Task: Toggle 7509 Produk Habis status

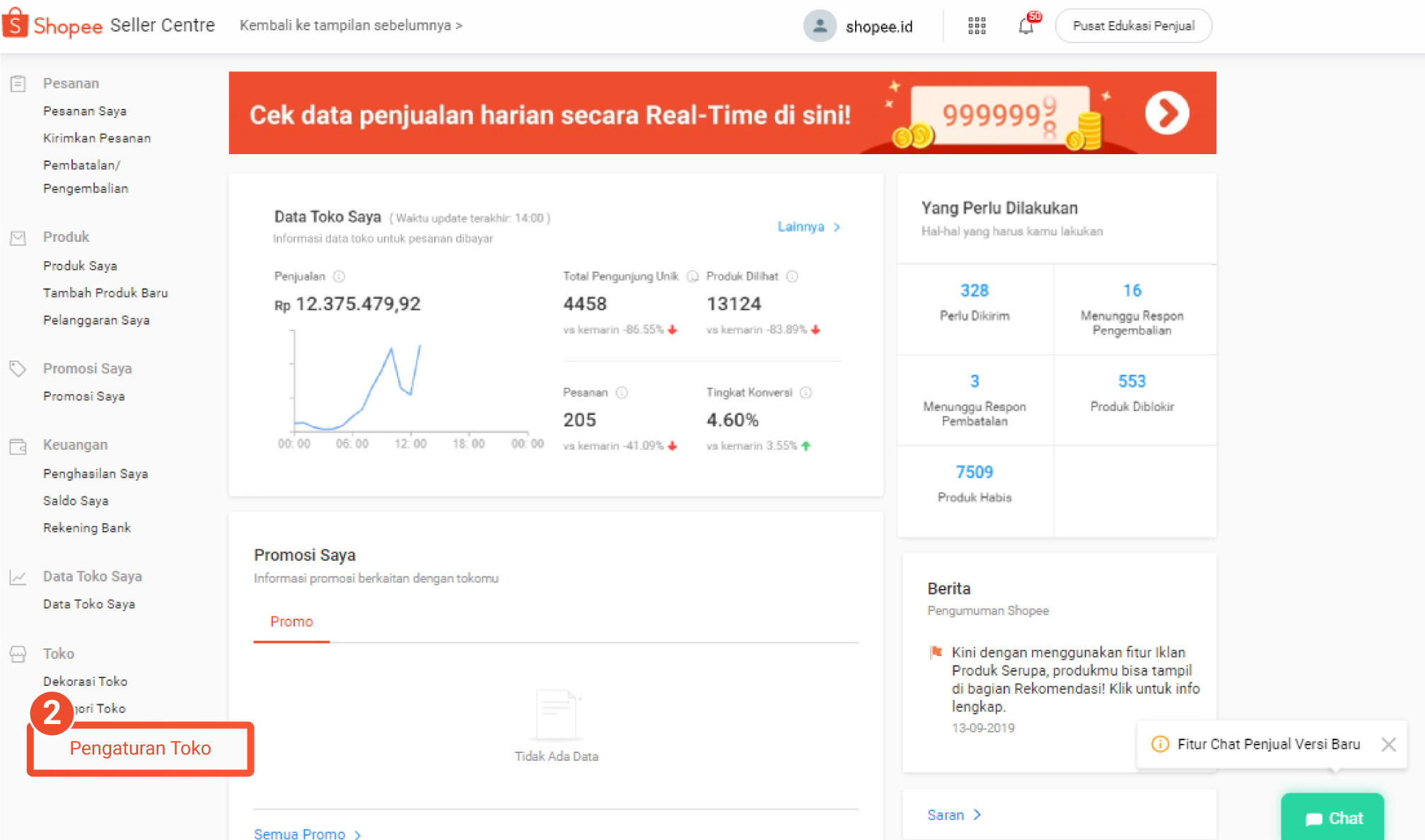Action: (x=975, y=484)
